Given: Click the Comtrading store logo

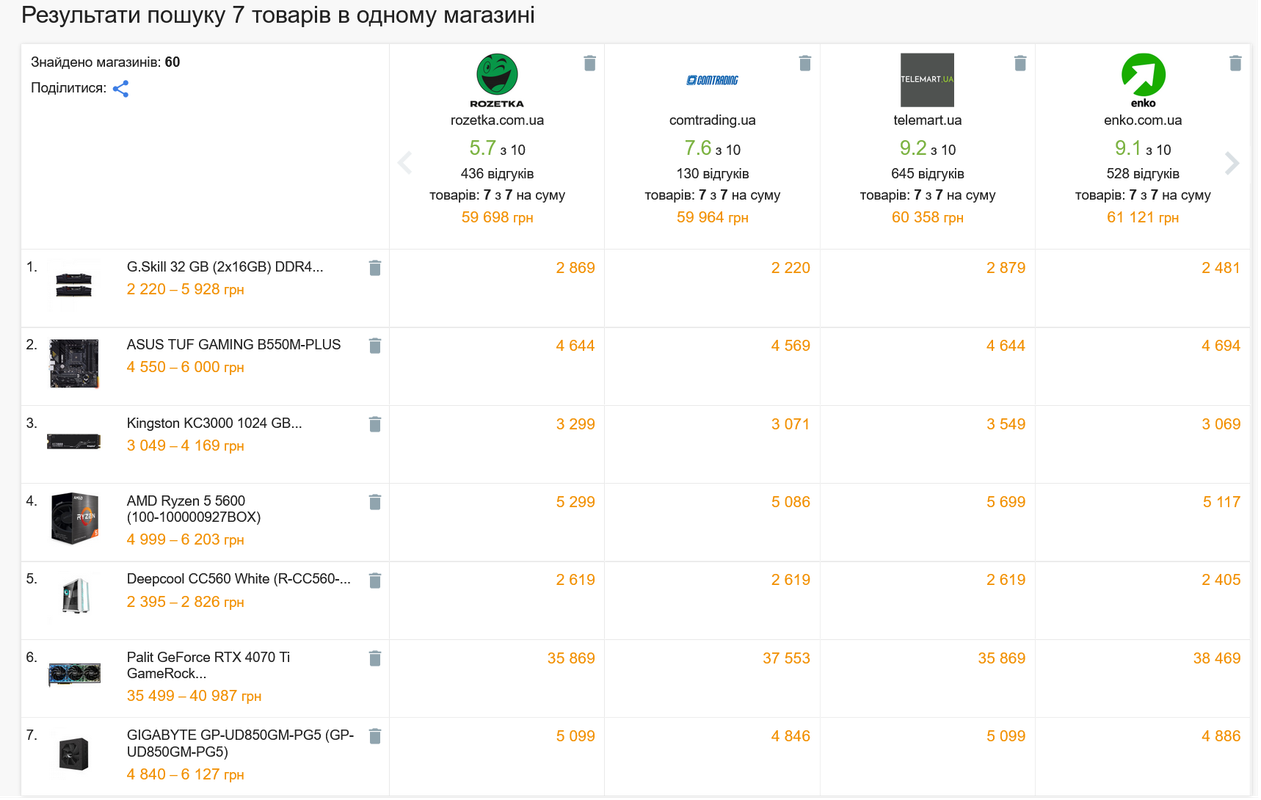Looking at the screenshot, I should click(x=712, y=80).
